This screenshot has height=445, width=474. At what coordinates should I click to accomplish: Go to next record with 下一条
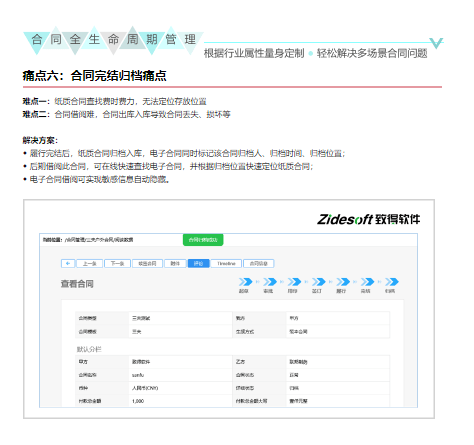click(117, 263)
